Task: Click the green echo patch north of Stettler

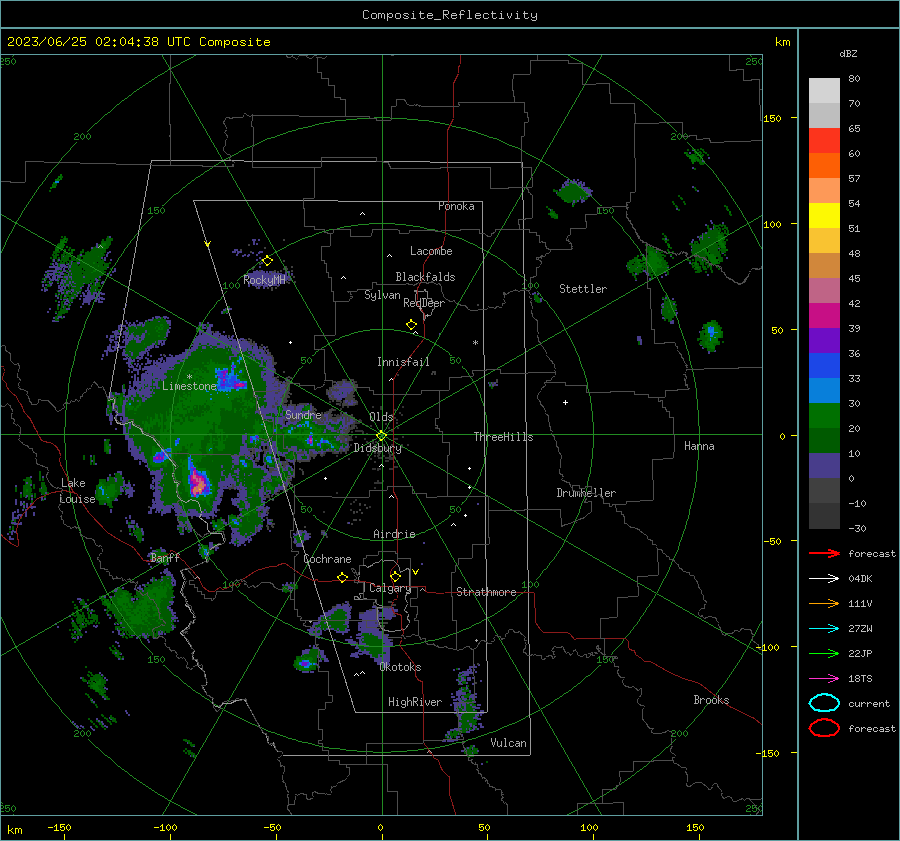Action: coord(572,192)
